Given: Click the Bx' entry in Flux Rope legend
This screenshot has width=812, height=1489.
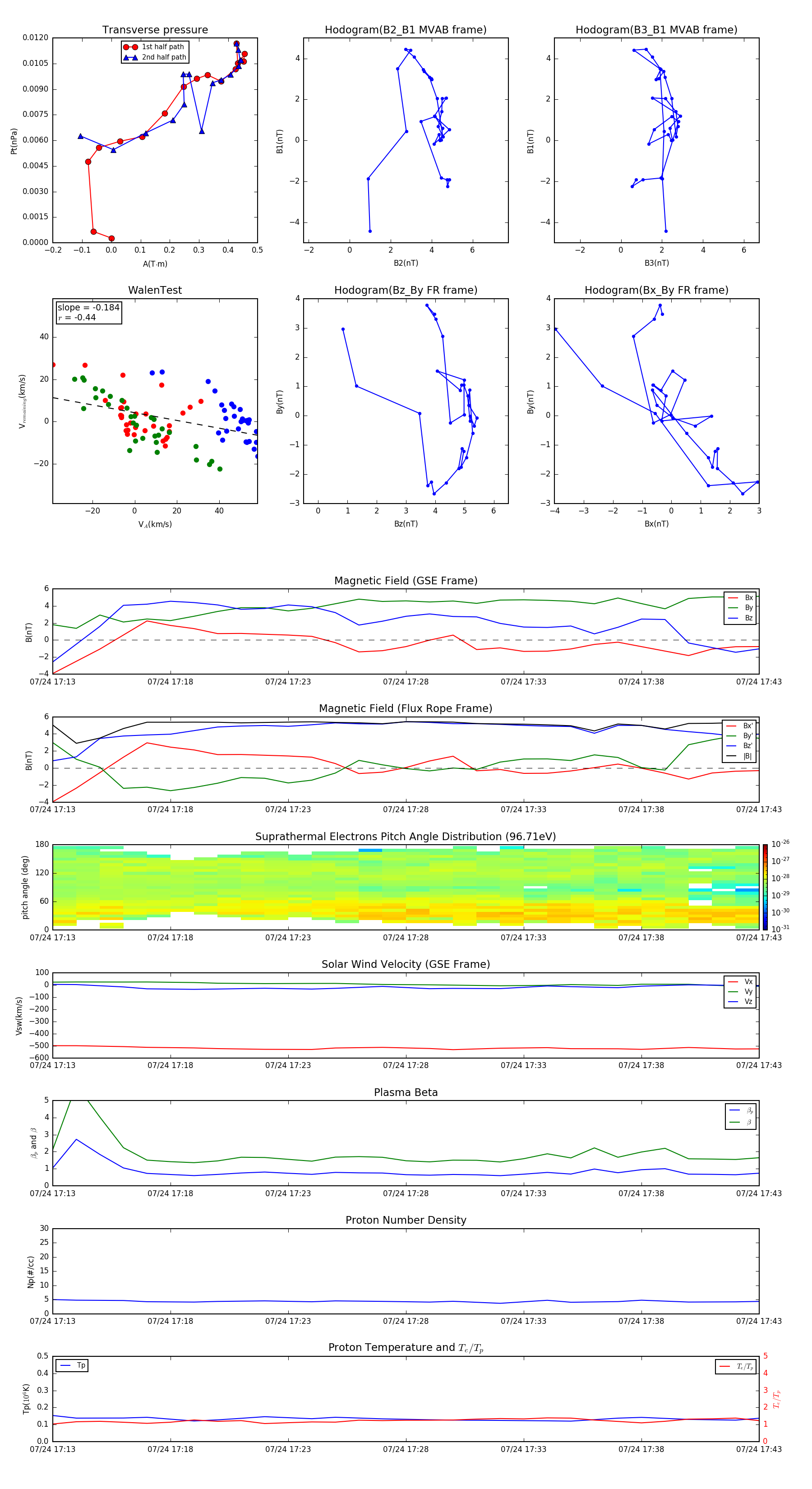Looking at the screenshot, I should [739, 726].
